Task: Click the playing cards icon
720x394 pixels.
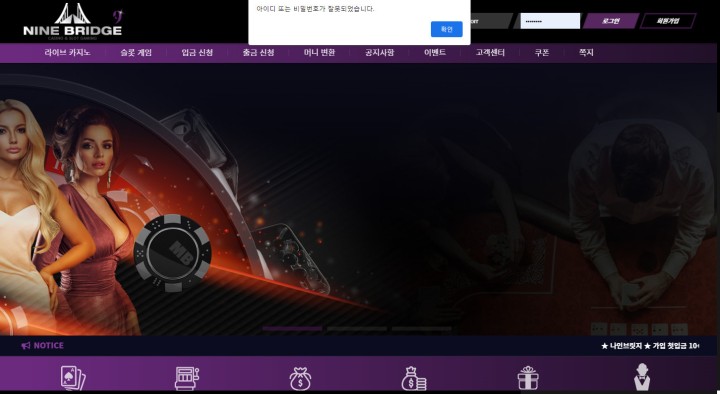Action: tap(73, 378)
